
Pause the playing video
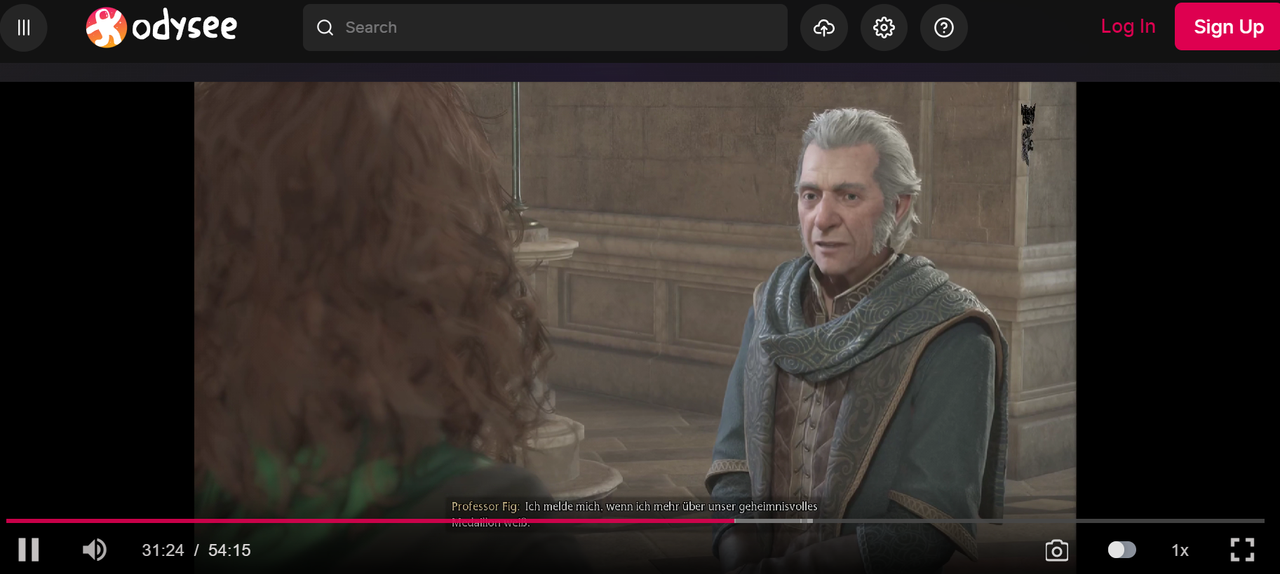click(29, 550)
